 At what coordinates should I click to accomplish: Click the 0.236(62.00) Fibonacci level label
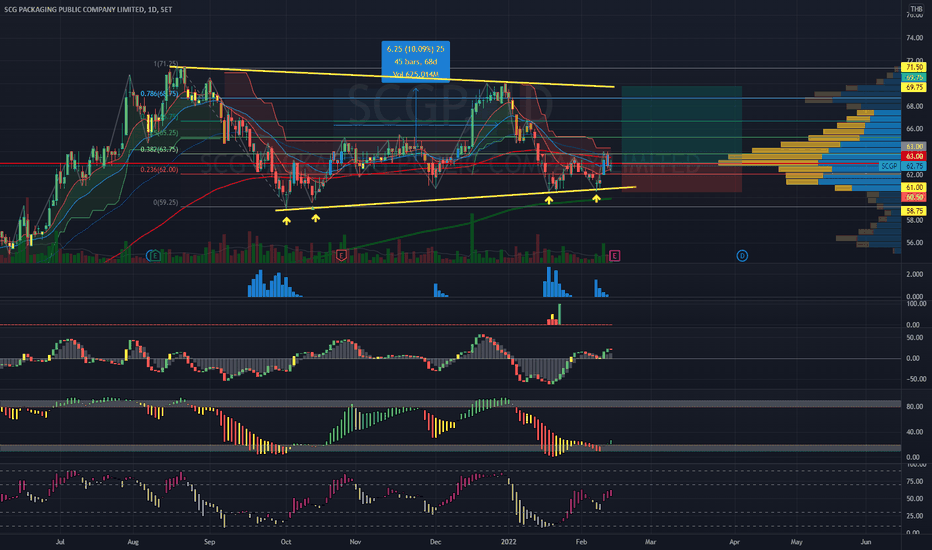point(159,169)
